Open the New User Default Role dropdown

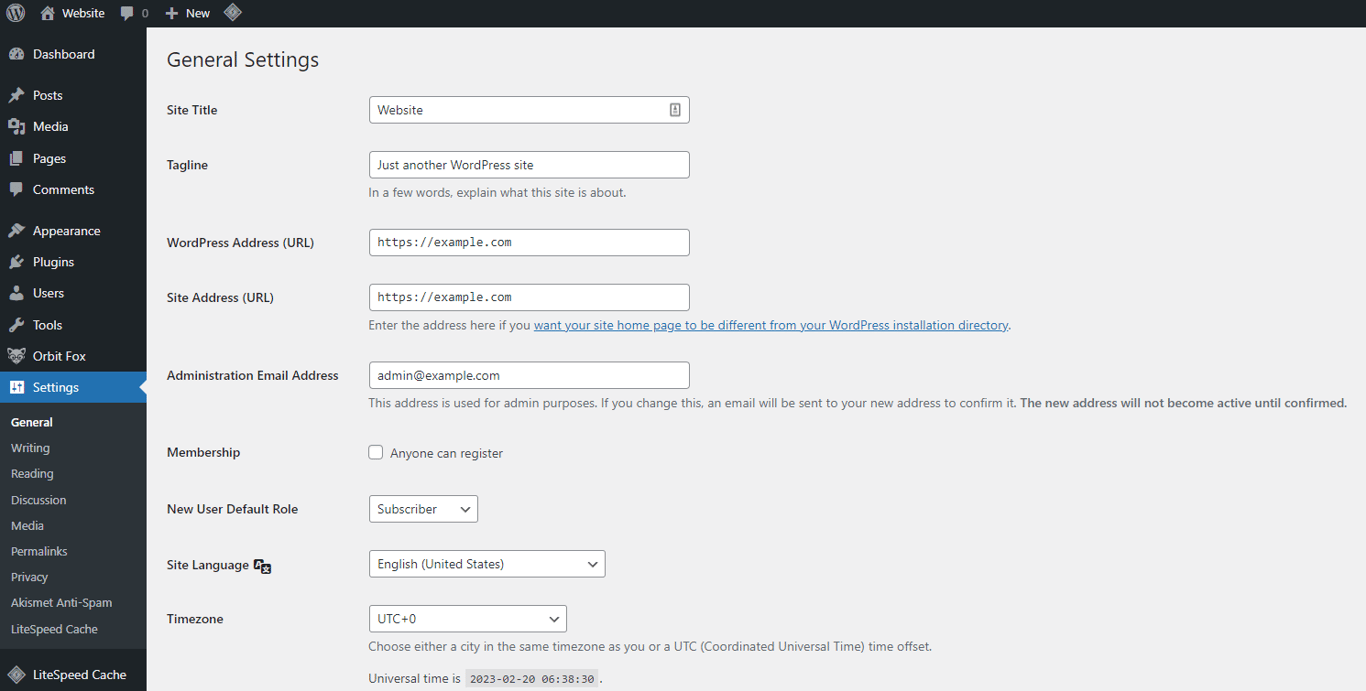(x=422, y=508)
